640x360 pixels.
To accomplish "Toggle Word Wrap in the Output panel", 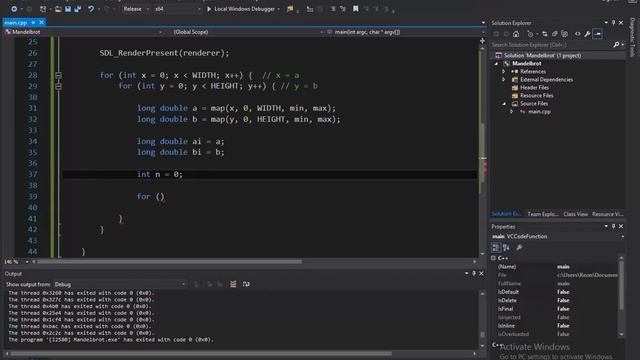I will coord(246,284).
